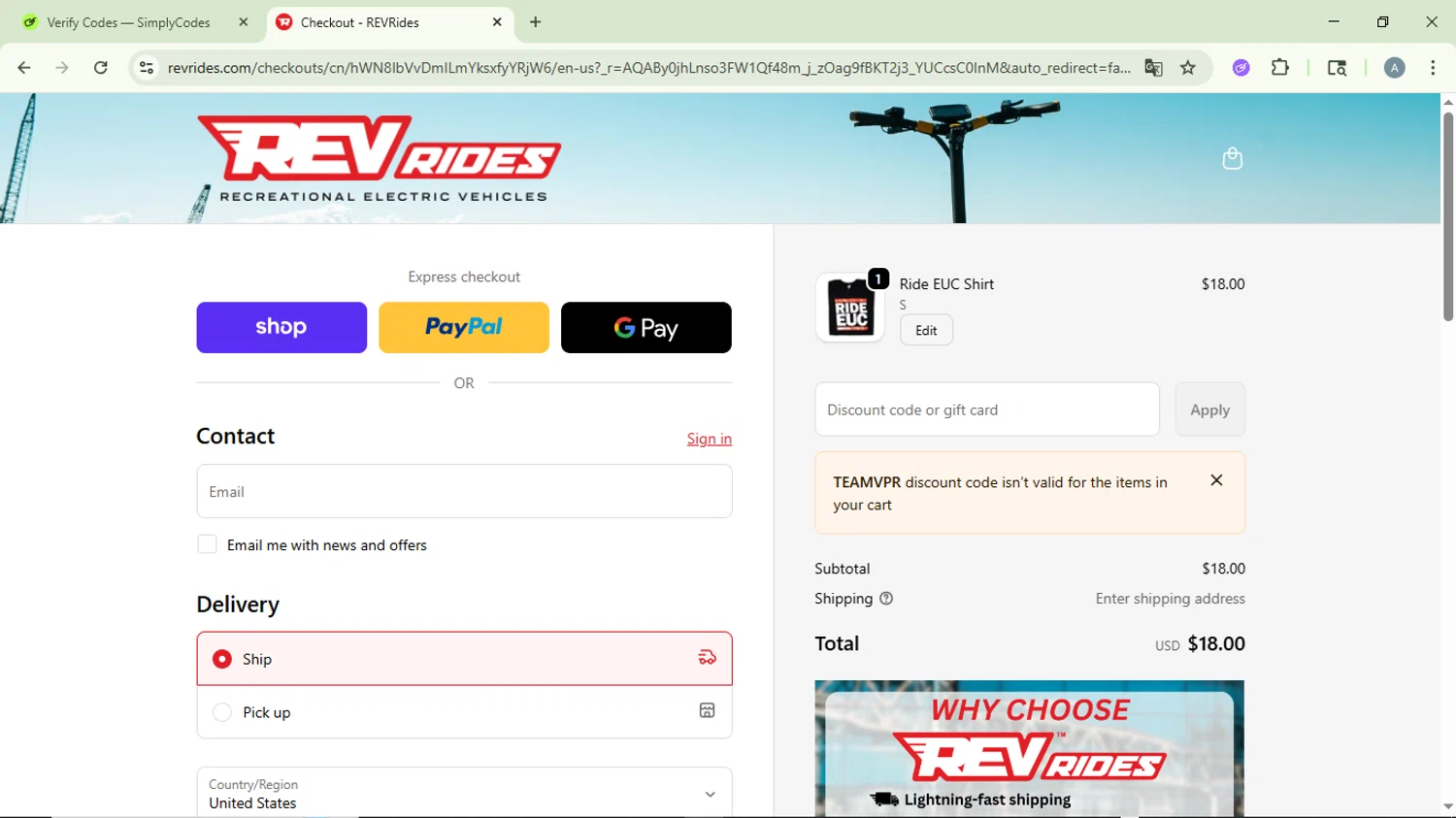Close the Verify Codes SimplyCodes tab
1456x818 pixels.
tap(244, 22)
